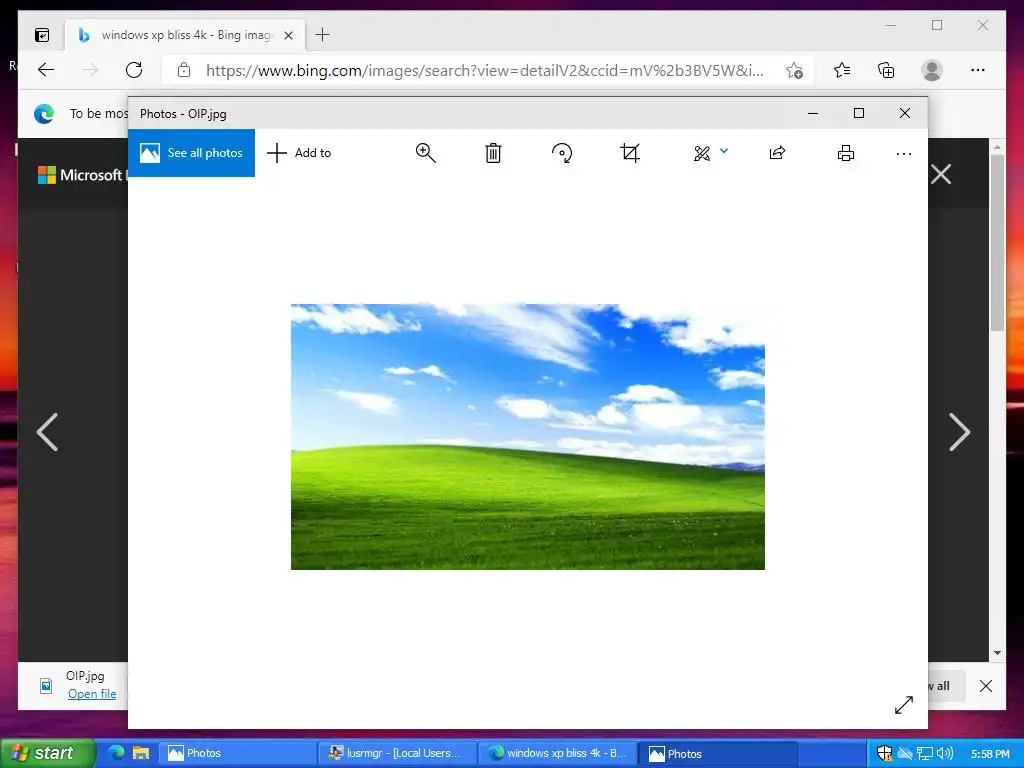The height and width of the screenshot is (768, 1024).
Task: Click the zoom magnifier icon in Photos
Action: (426, 153)
